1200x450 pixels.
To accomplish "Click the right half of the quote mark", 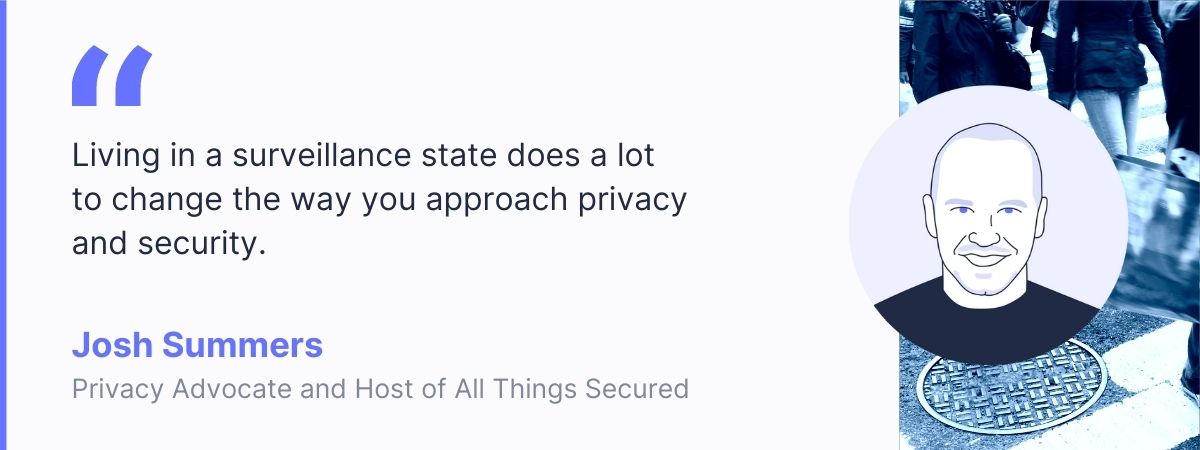I will pos(134,76).
